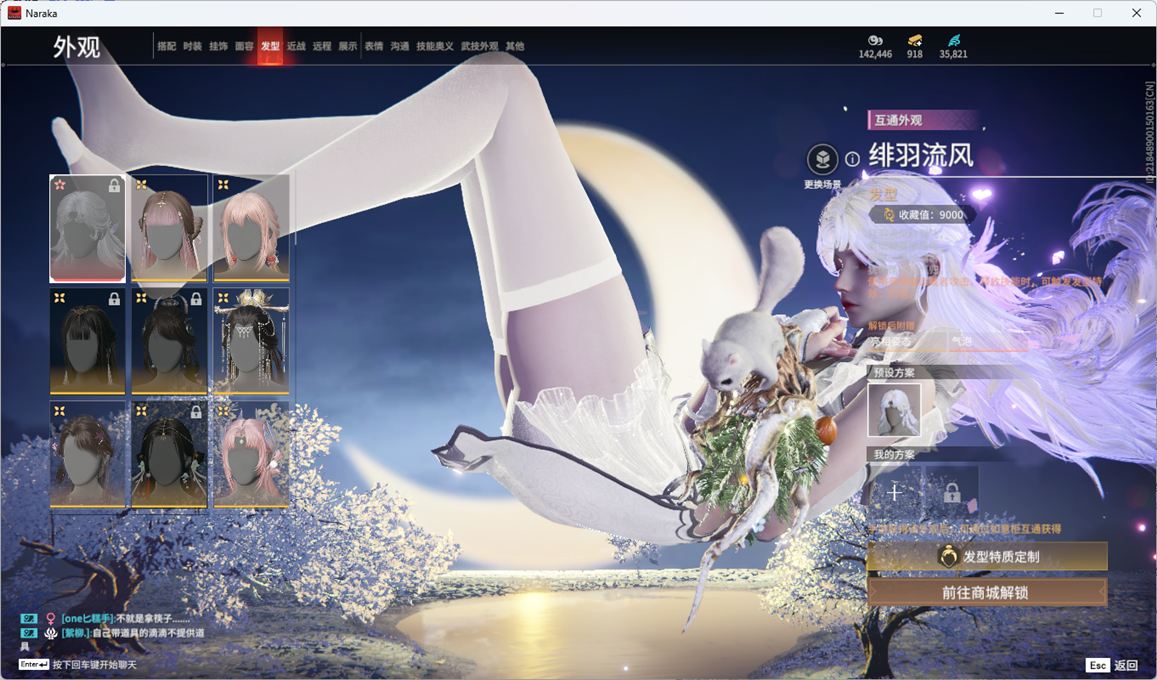Click the locked scheme slot under 我的方案
Viewport: 1157px width, 680px height.
(x=952, y=492)
